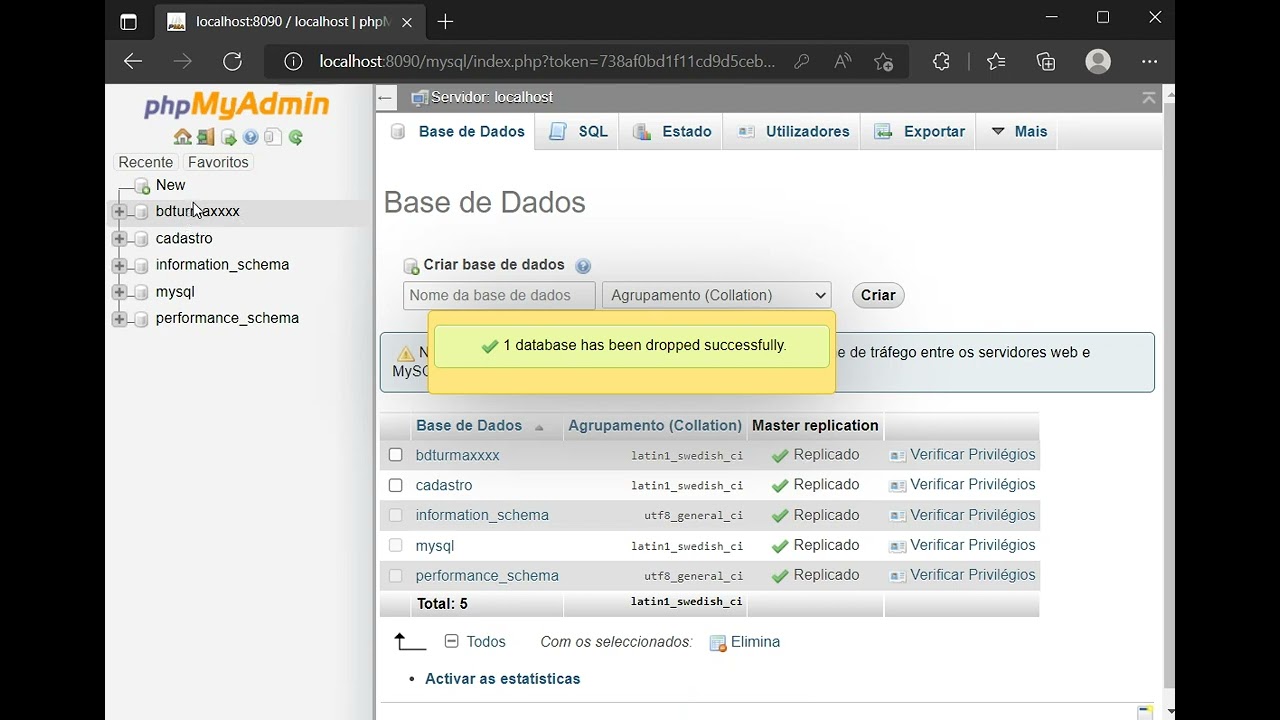Open the blue documentation help icon
1280x720 pixels.
pyautogui.click(x=251, y=137)
